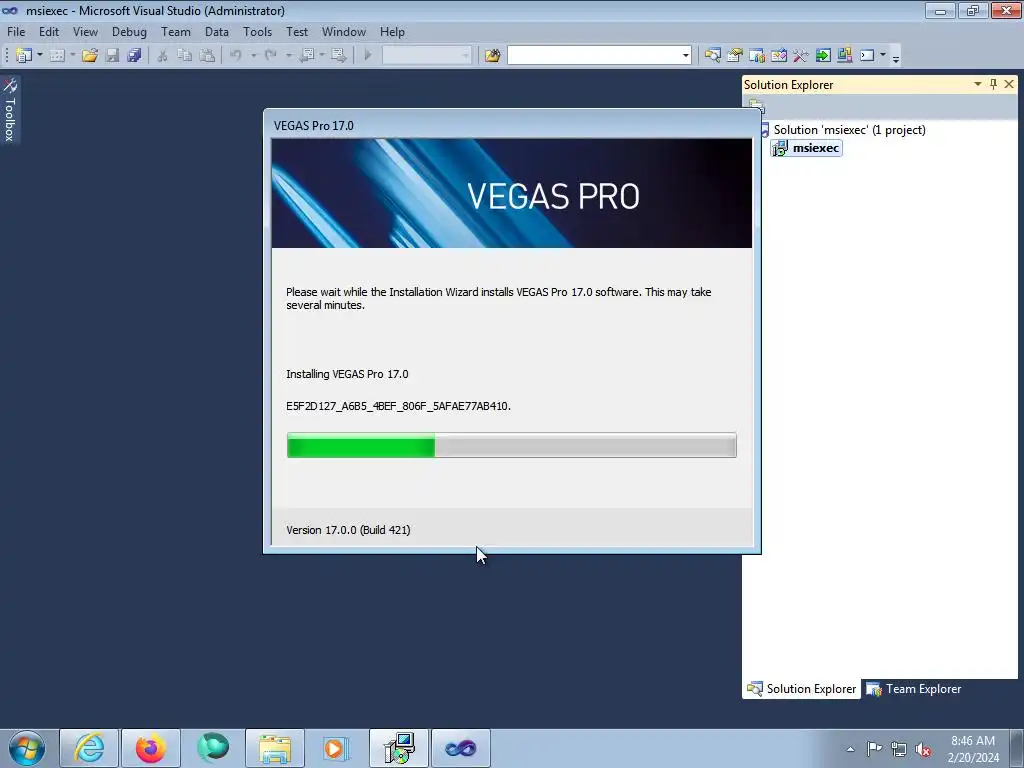Click the Add New Item toolbar icon
The height and width of the screenshot is (768, 1024).
57,56
